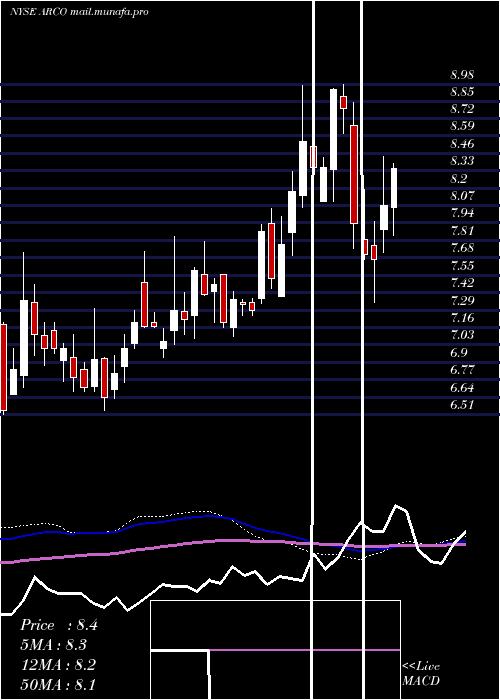Image resolution: width=500 pixels, height=700 pixels.
Task: Click the 6.51 price axis label
Action: (462, 404)
